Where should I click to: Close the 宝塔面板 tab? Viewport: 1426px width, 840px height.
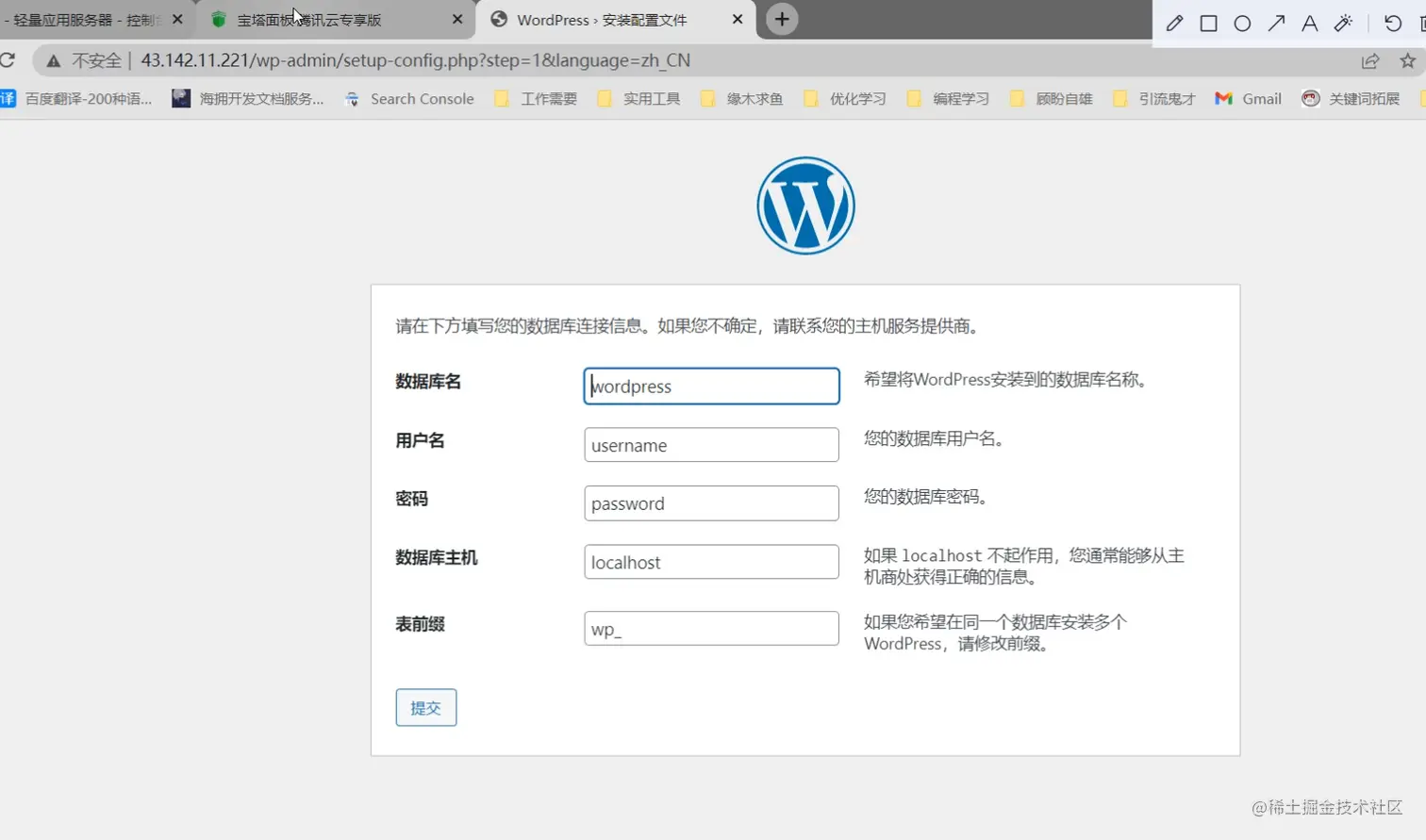457,19
